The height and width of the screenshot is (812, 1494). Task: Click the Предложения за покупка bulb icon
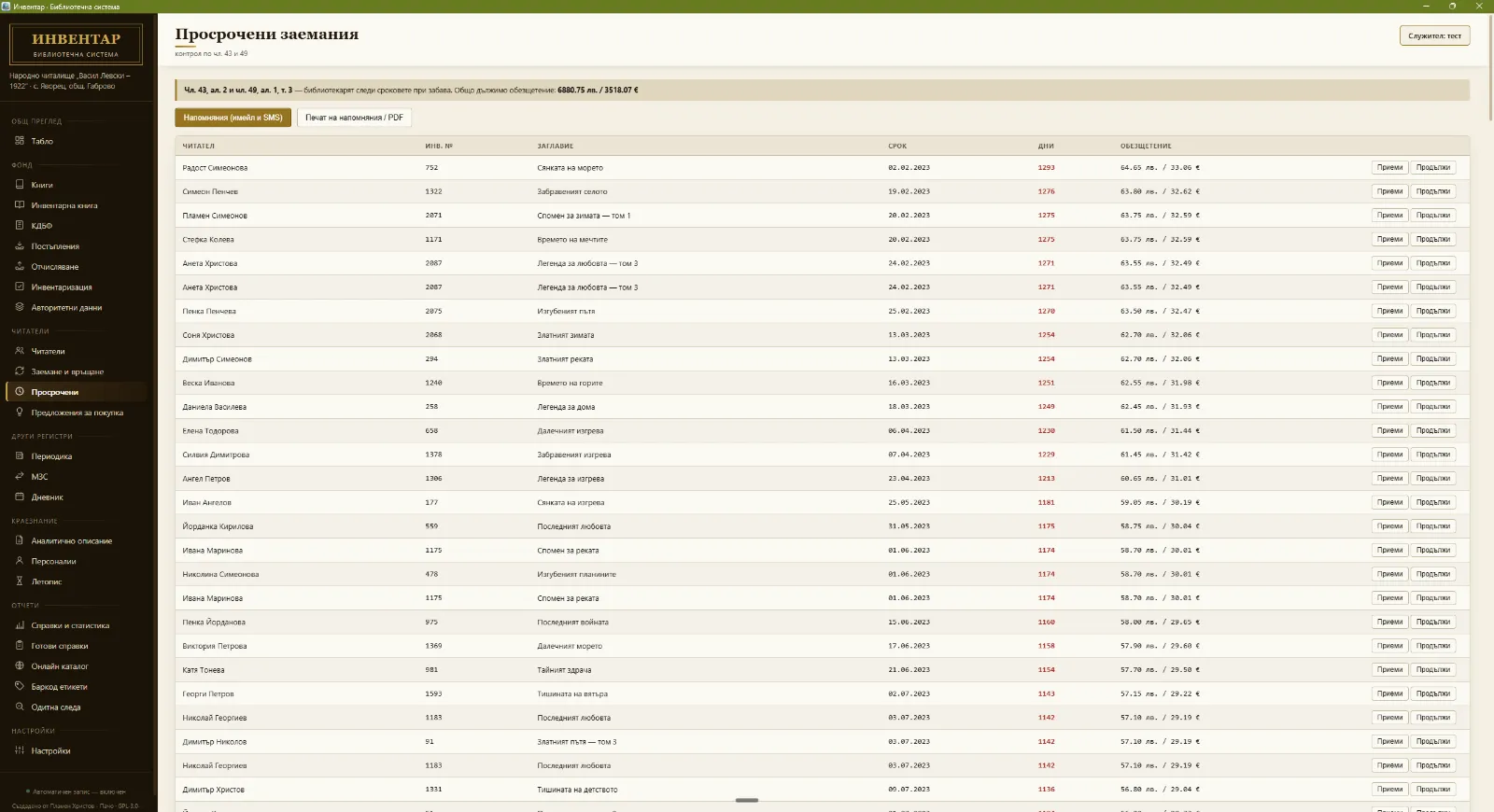(20, 413)
